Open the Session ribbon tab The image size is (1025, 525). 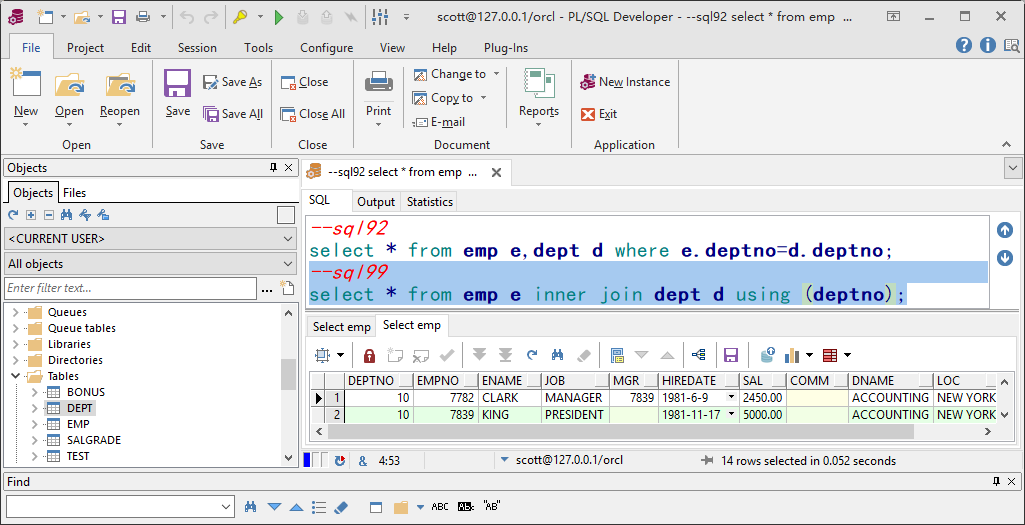point(197,48)
